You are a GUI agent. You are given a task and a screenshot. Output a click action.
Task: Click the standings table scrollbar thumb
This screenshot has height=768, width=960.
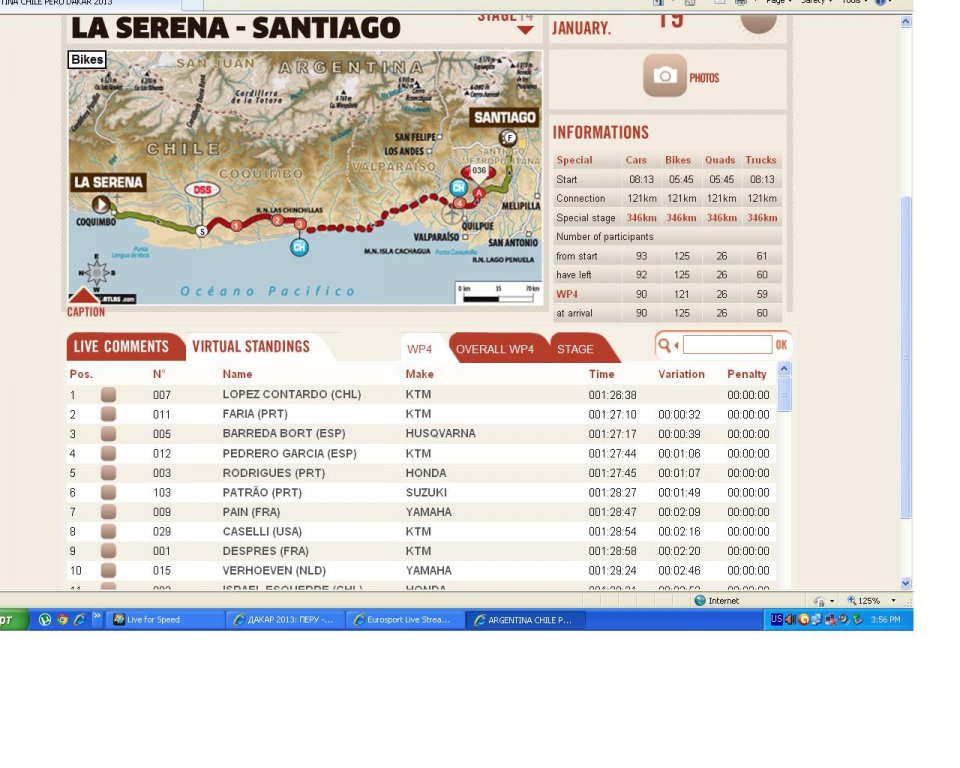[784, 394]
